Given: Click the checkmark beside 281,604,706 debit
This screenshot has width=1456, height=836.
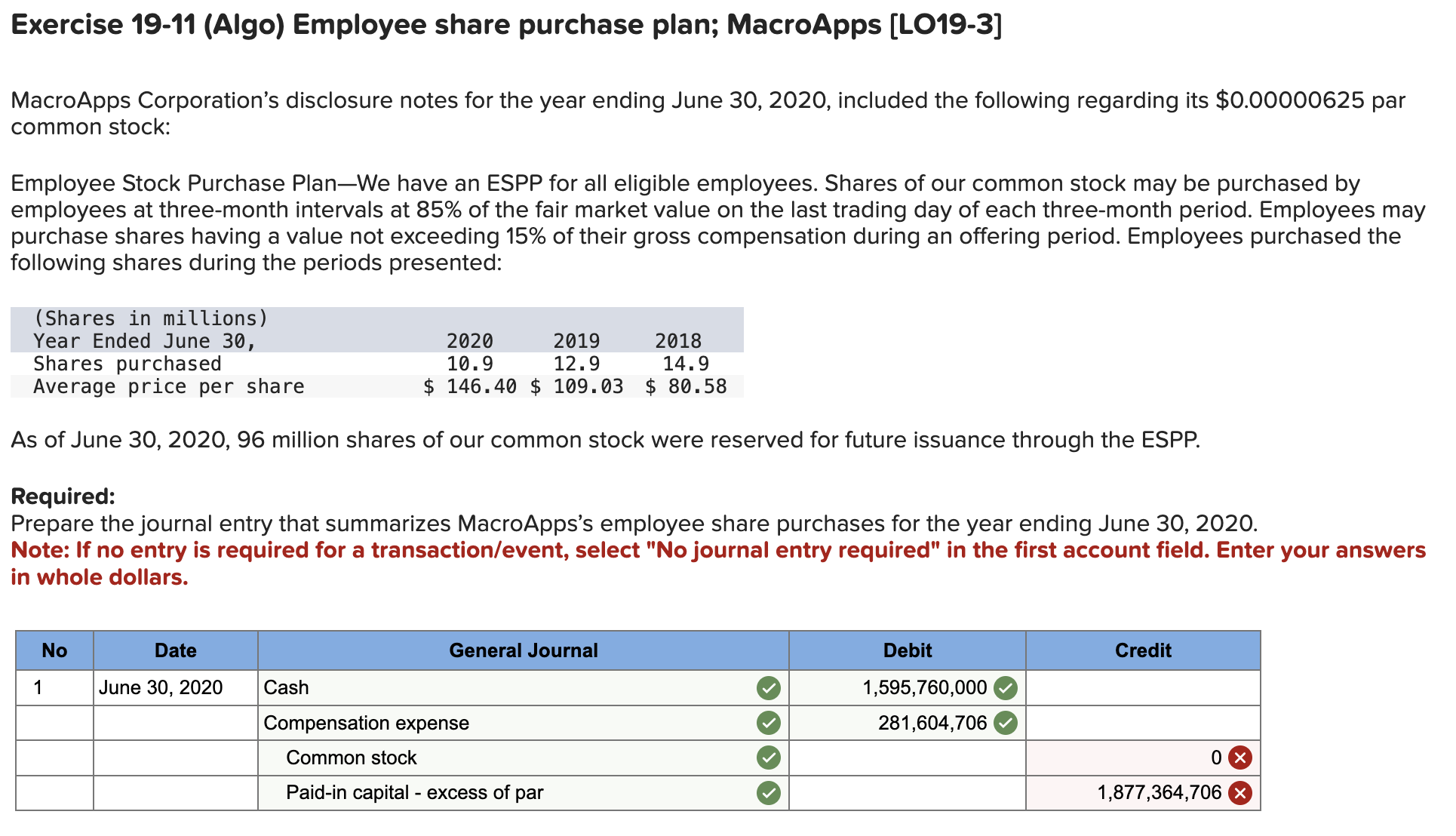Looking at the screenshot, I should [1005, 722].
